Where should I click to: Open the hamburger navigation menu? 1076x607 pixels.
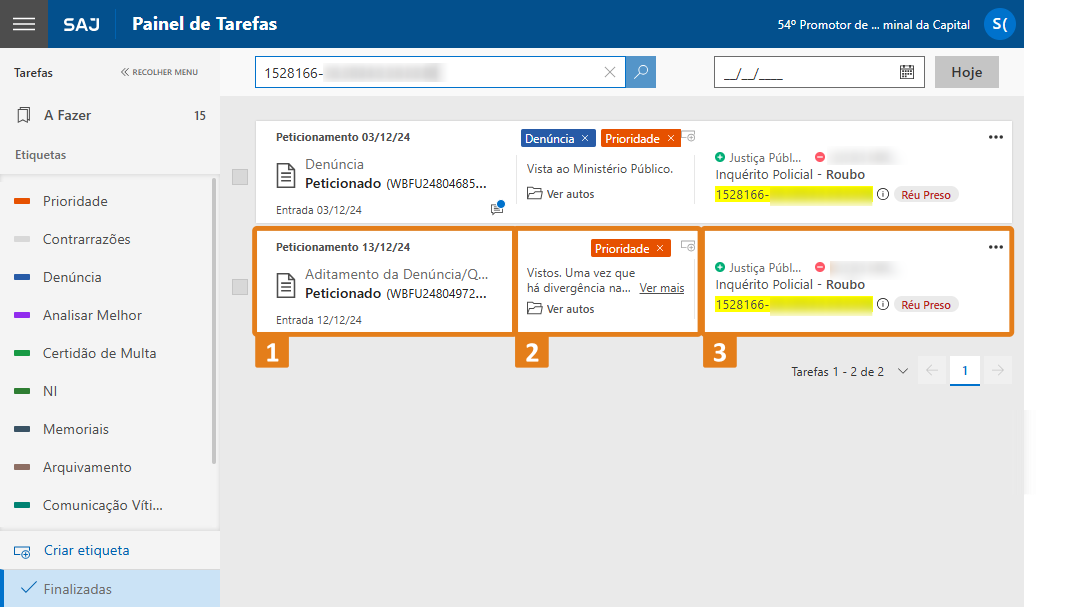point(24,23)
